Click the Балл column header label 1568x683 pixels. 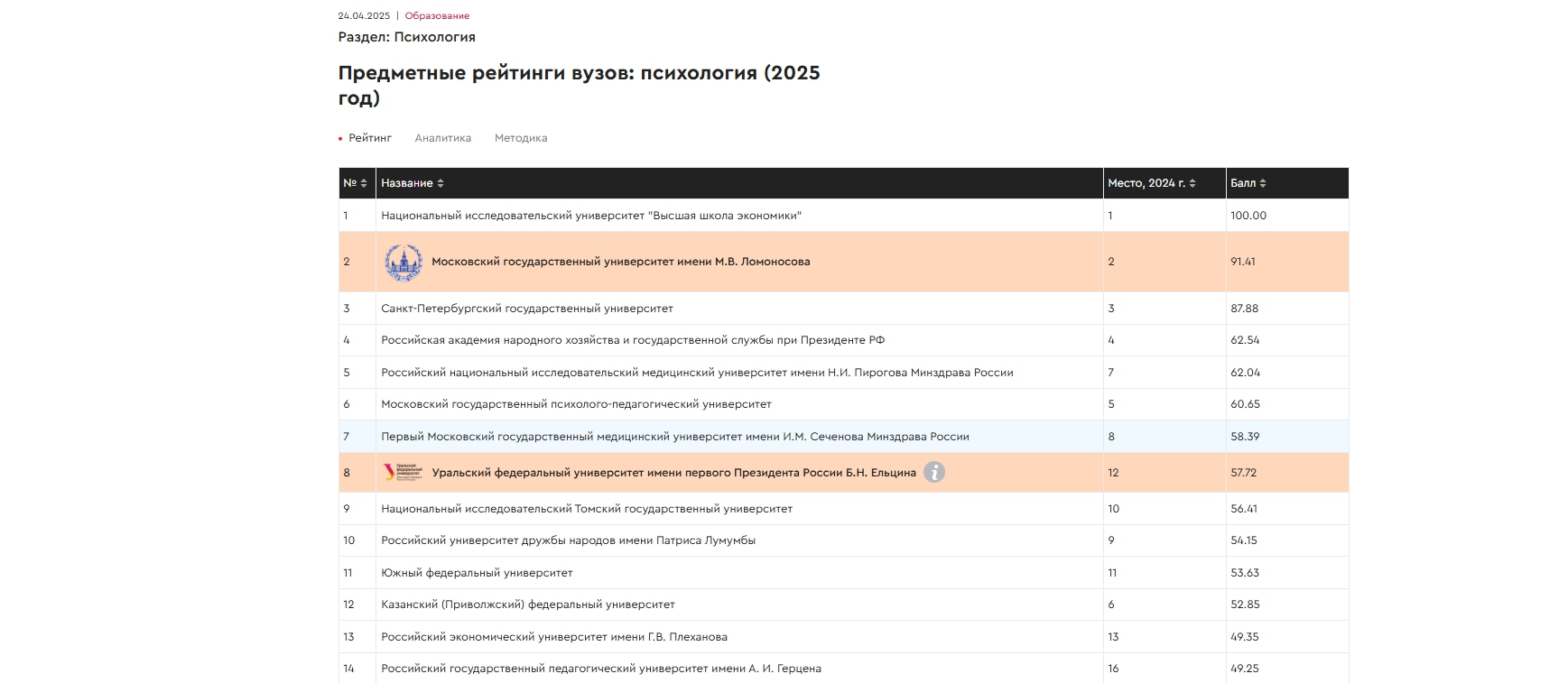tap(1243, 183)
